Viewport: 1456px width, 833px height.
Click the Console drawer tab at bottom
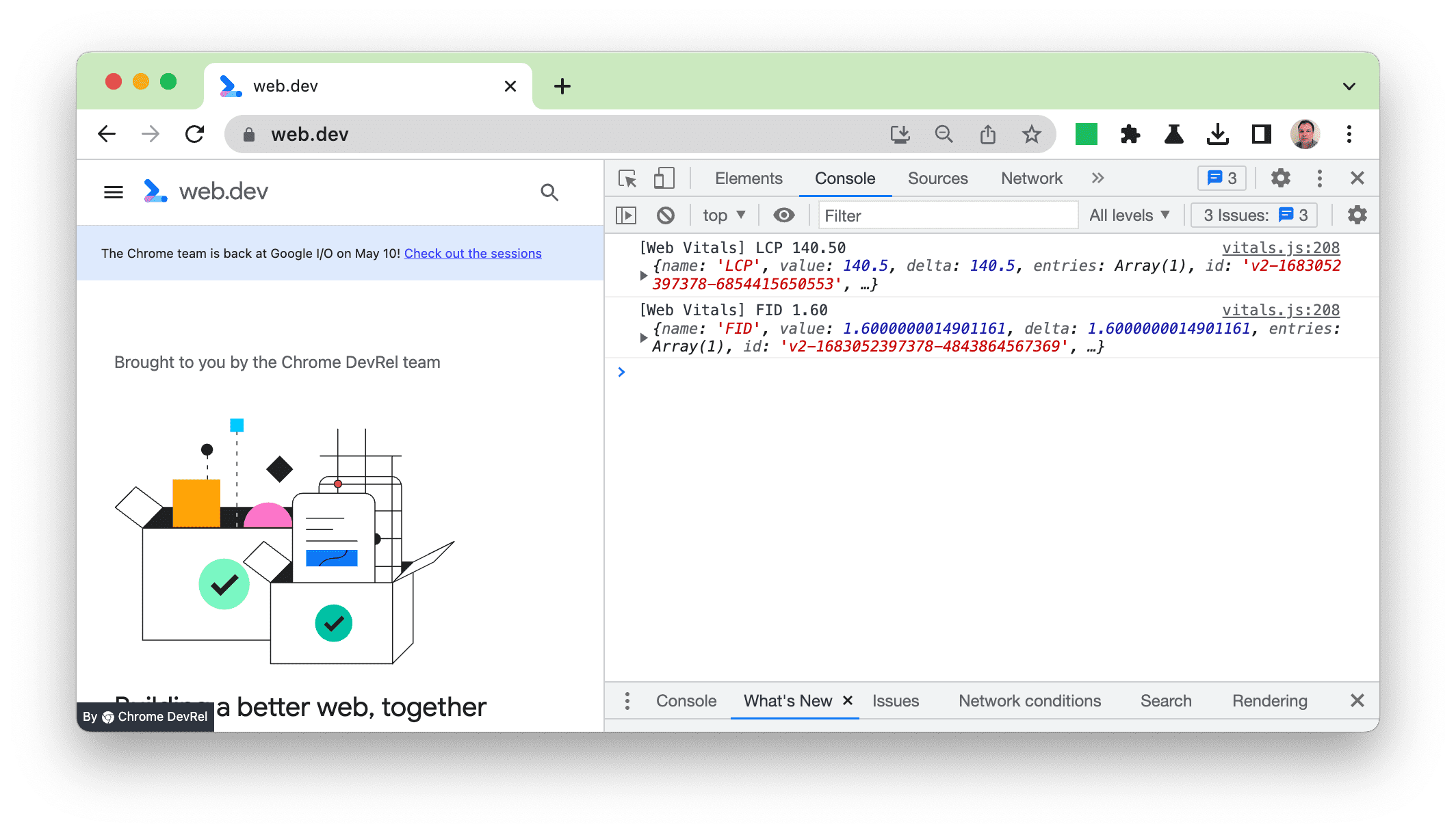click(685, 701)
